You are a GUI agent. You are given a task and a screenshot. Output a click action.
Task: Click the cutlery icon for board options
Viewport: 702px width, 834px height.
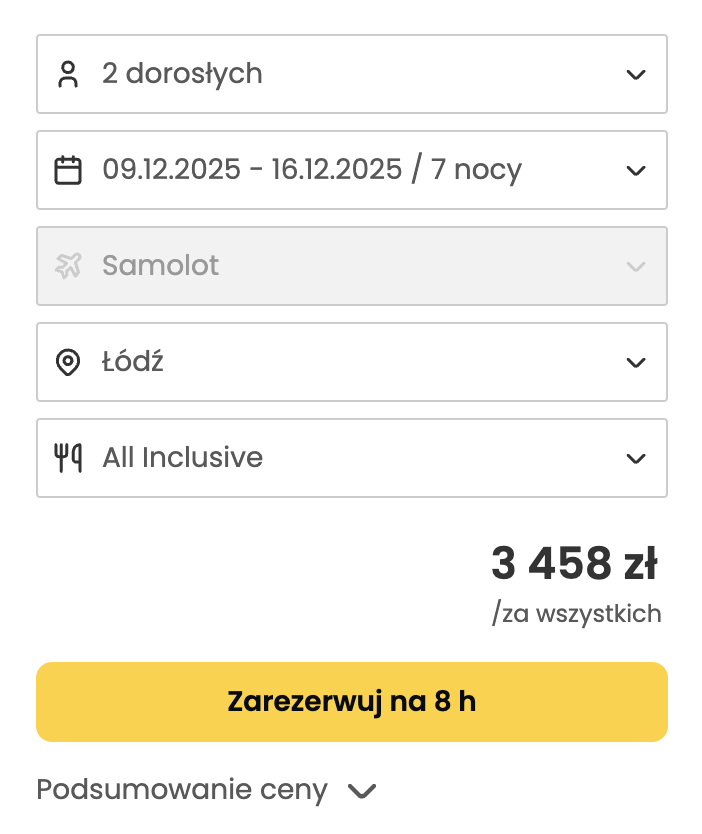(68, 457)
